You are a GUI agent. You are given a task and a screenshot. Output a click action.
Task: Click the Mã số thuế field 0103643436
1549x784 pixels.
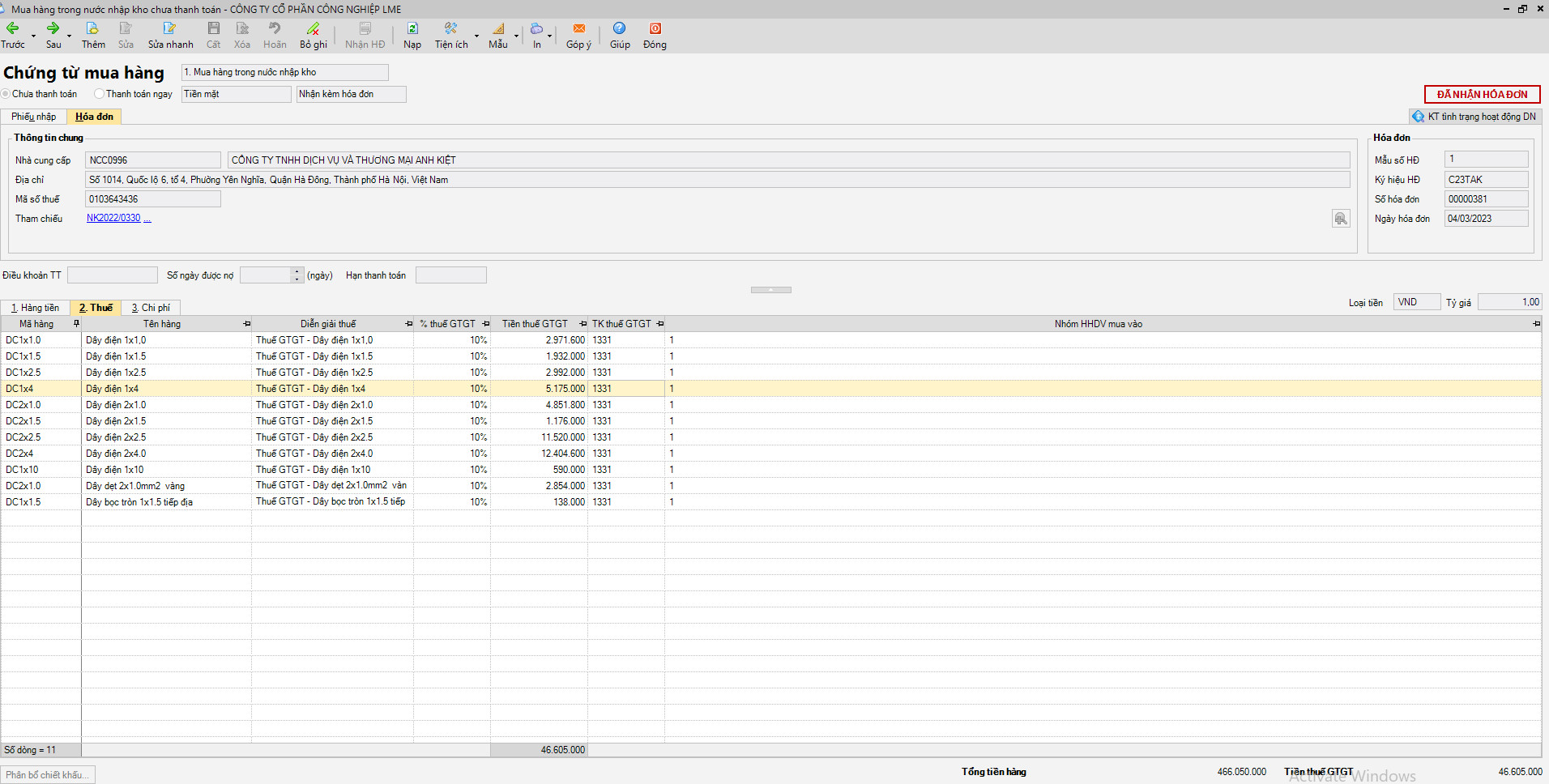coord(153,199)
